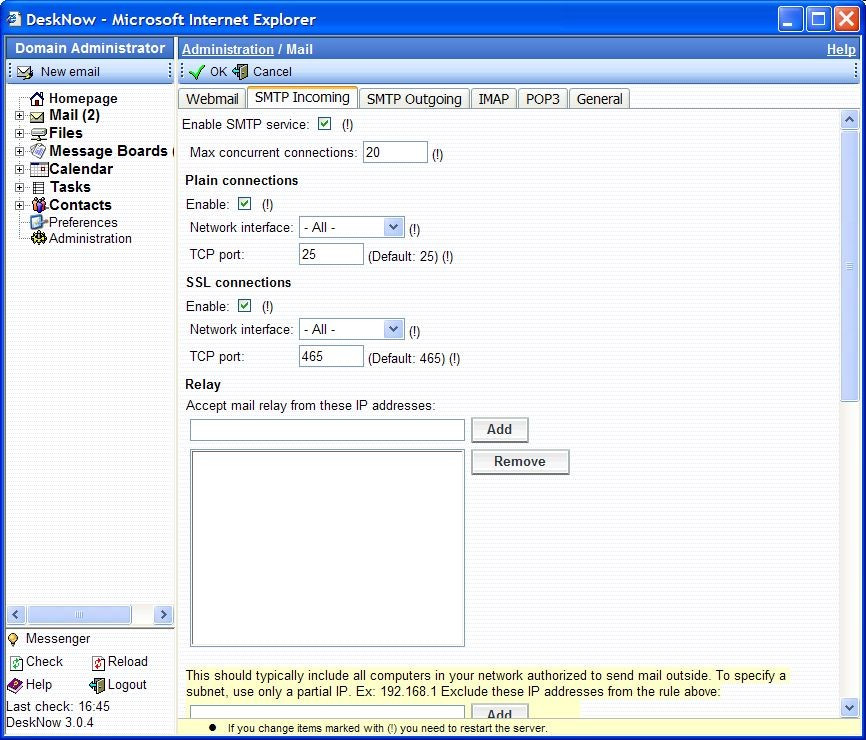Follow the Administration breadcrumb link
The height and width of the screenshot is (740, 866).
[x=228, y=49]
